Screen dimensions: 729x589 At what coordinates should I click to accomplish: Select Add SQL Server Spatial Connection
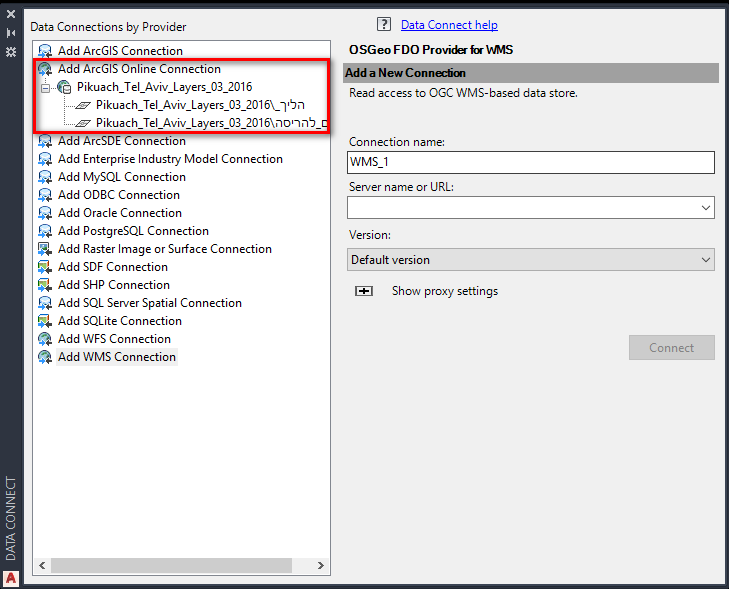point(150,303)
